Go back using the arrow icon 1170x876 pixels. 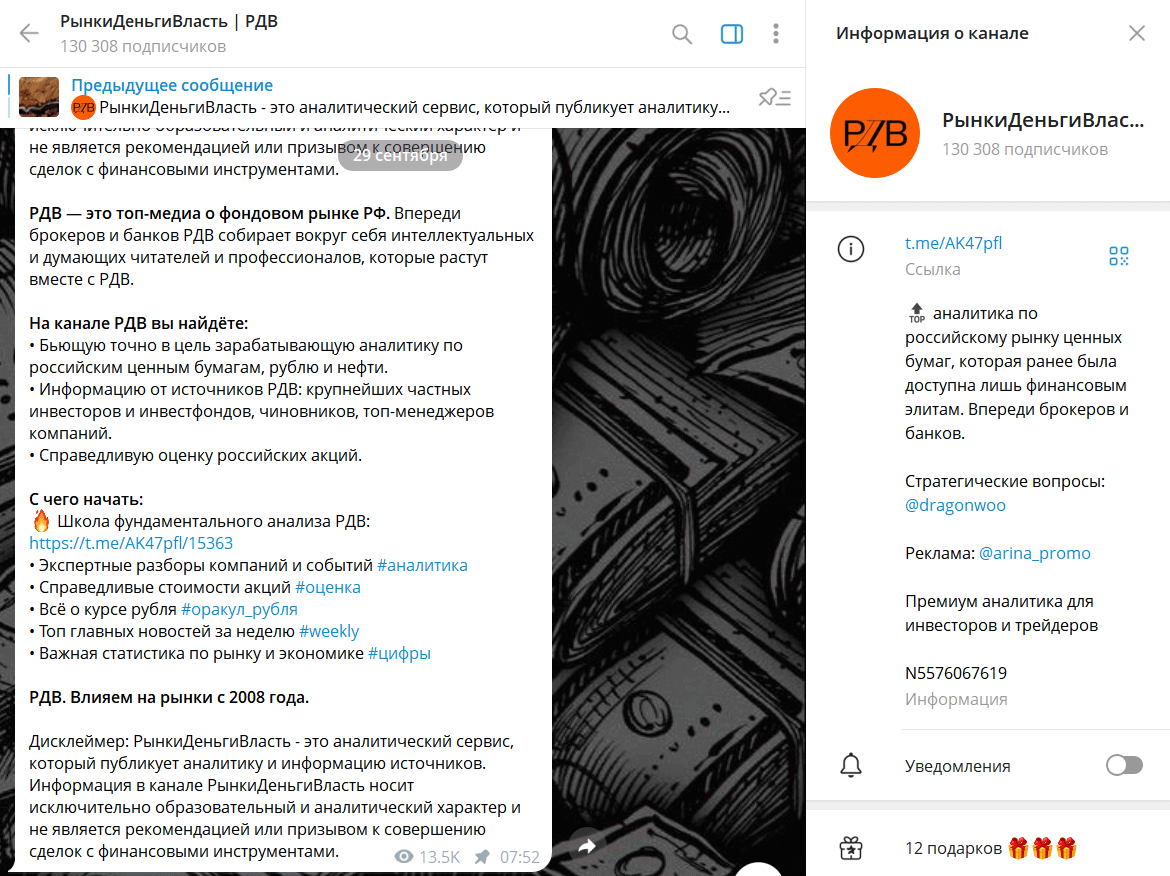point(28,34)
